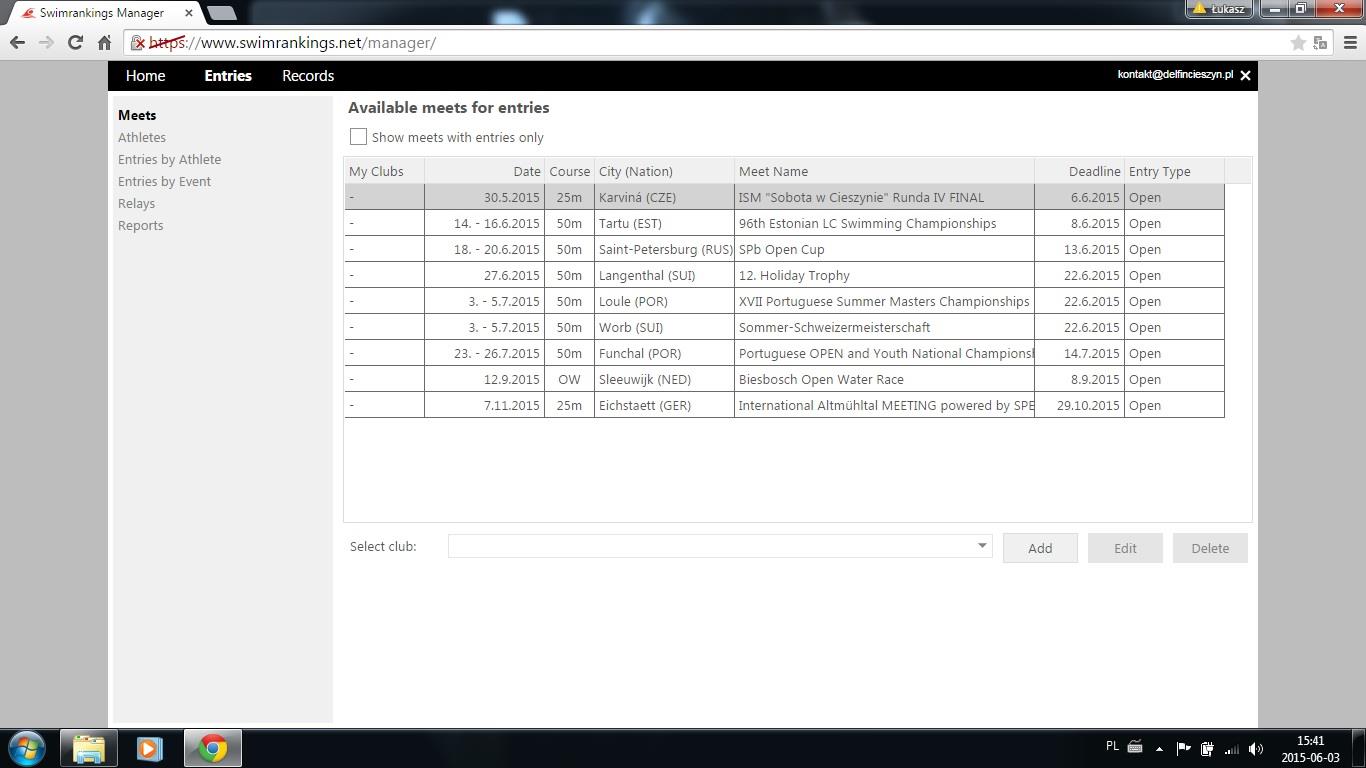
Task: Click the kontakt@delfincieszyn.pl account label
Action: tap(1175, 75)
